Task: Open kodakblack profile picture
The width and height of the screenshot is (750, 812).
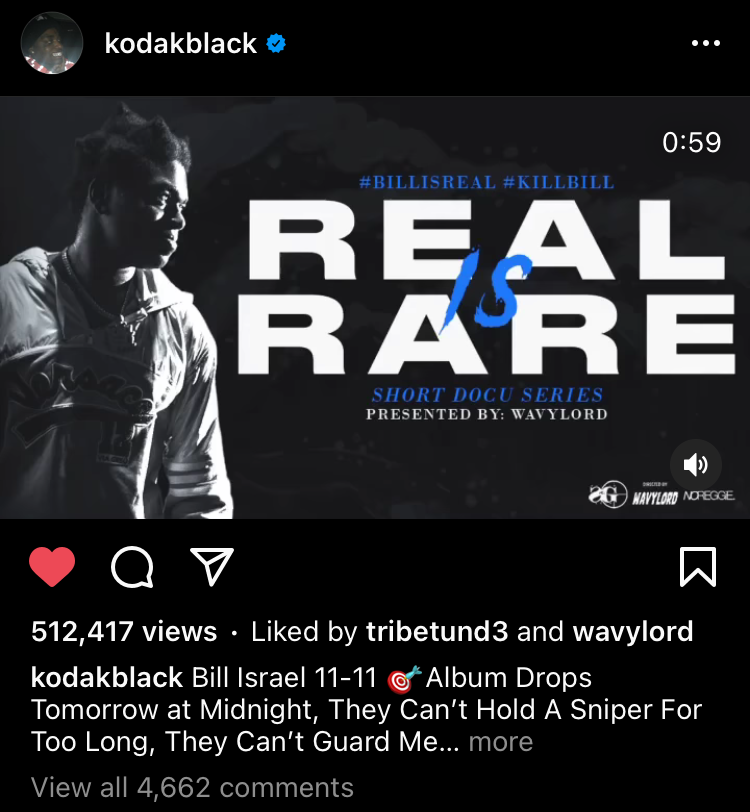Action: pyautogui.click(x=52, y=43)
